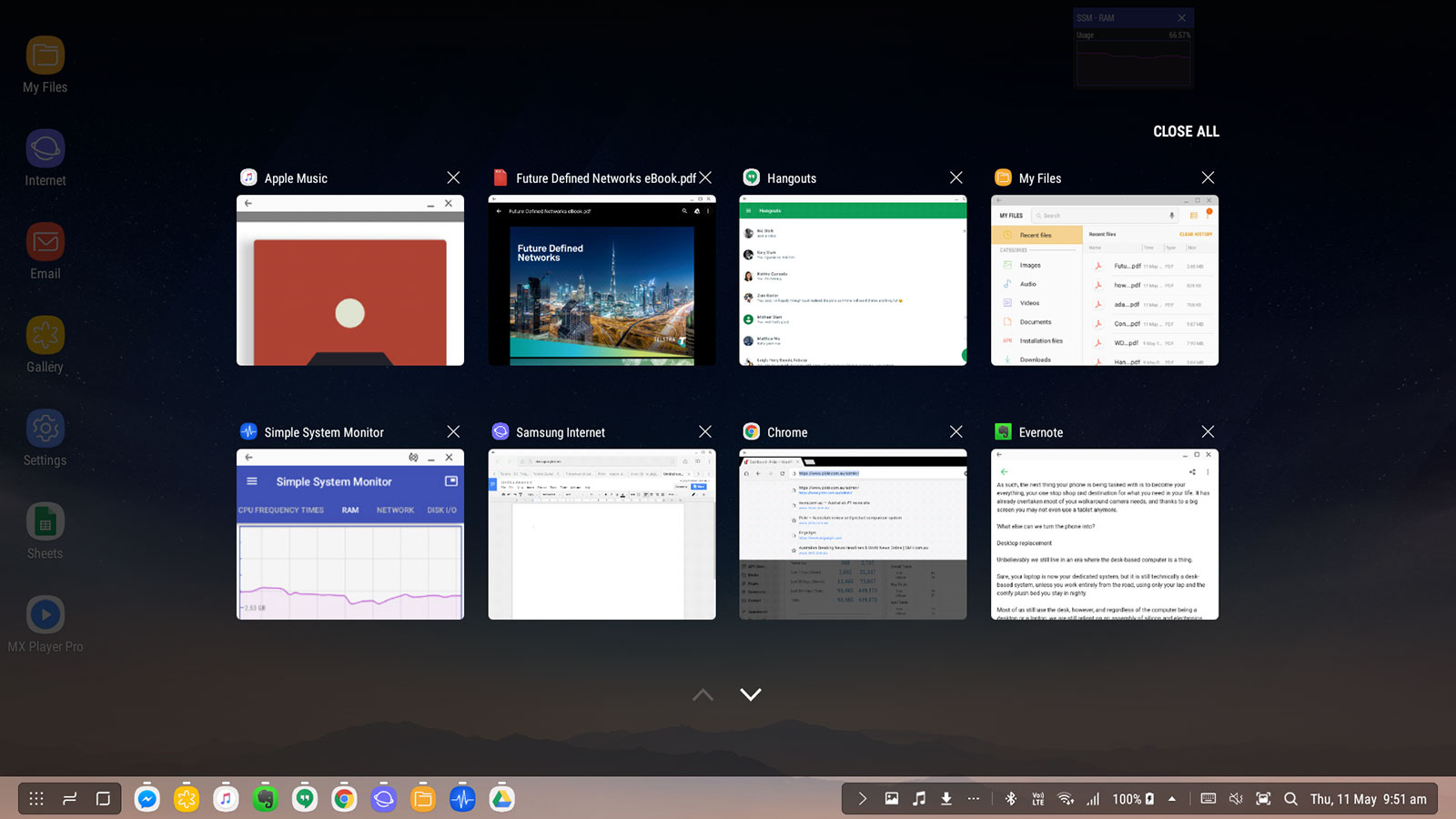This screenshot has width=1456, height=819.
Task: Expand the quick settings up arrow
Action: click(1172, 799)
